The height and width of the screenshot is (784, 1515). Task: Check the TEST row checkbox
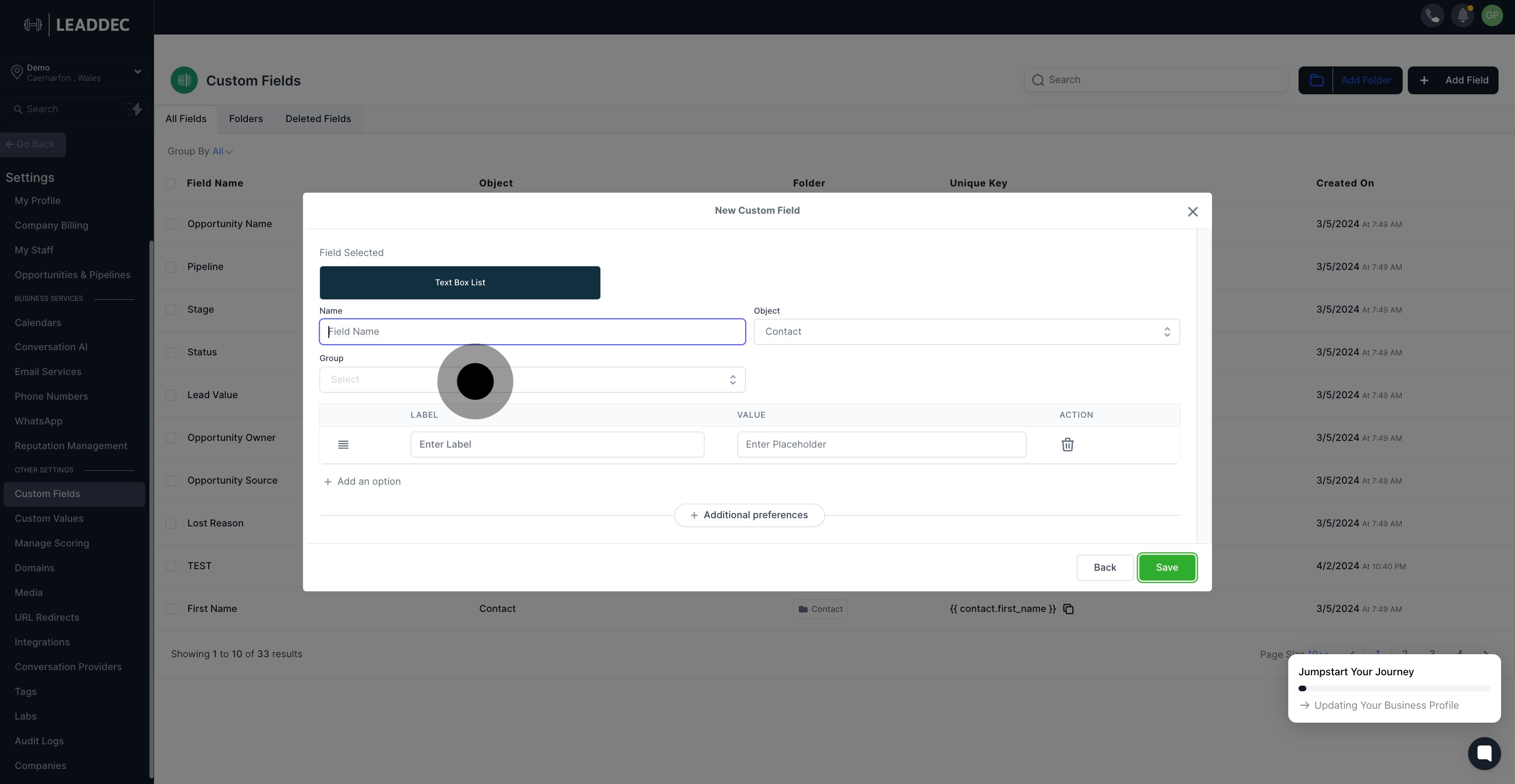coord(171,567)
